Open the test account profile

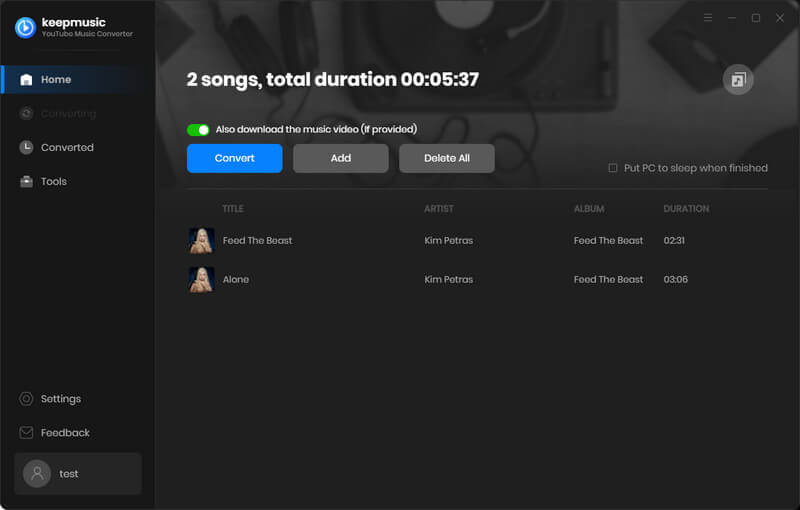pyautogui.click(x=78, y=474)
